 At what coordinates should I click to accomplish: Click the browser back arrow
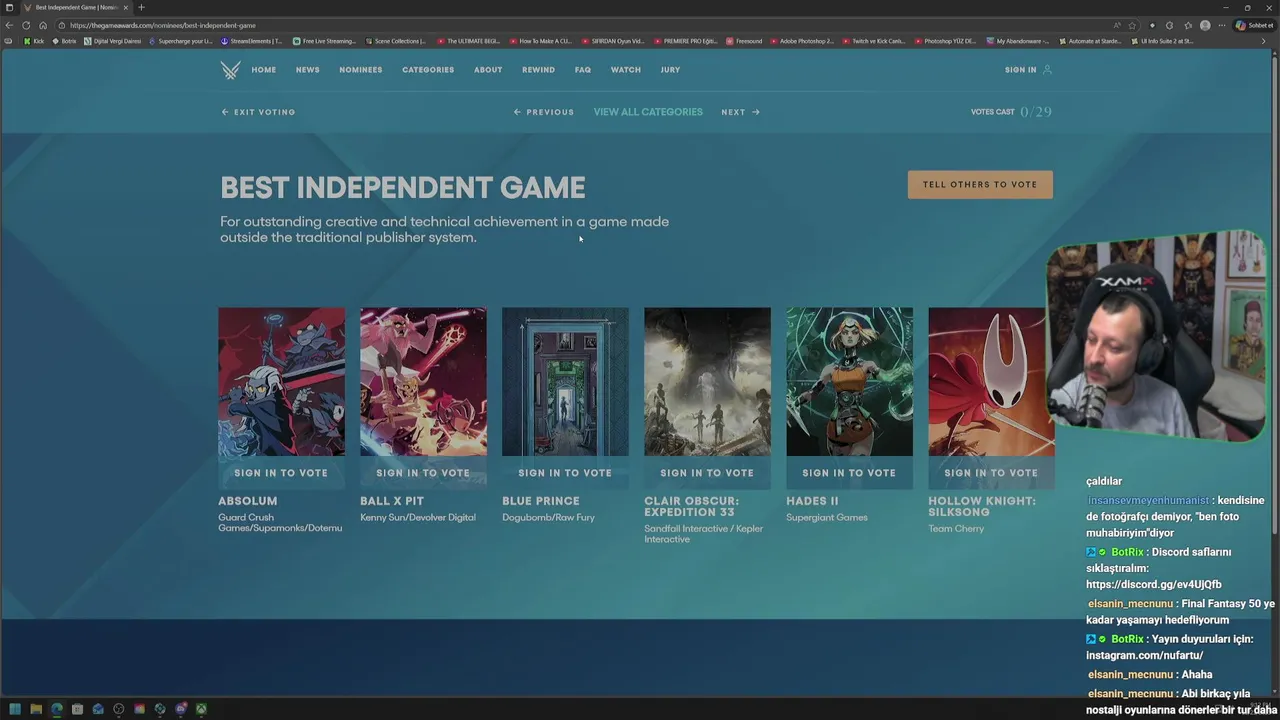coord(10,25)
